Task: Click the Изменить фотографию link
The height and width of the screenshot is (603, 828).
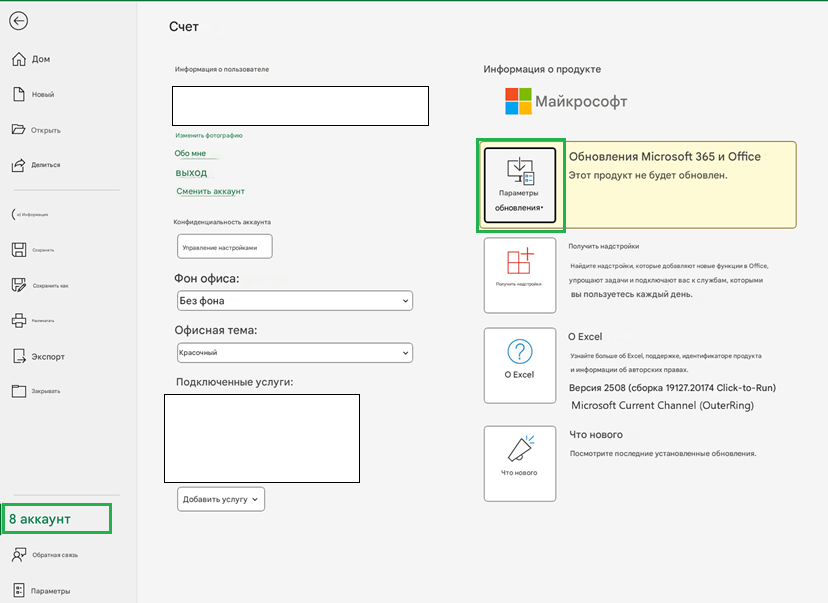Action: point(209,136)
